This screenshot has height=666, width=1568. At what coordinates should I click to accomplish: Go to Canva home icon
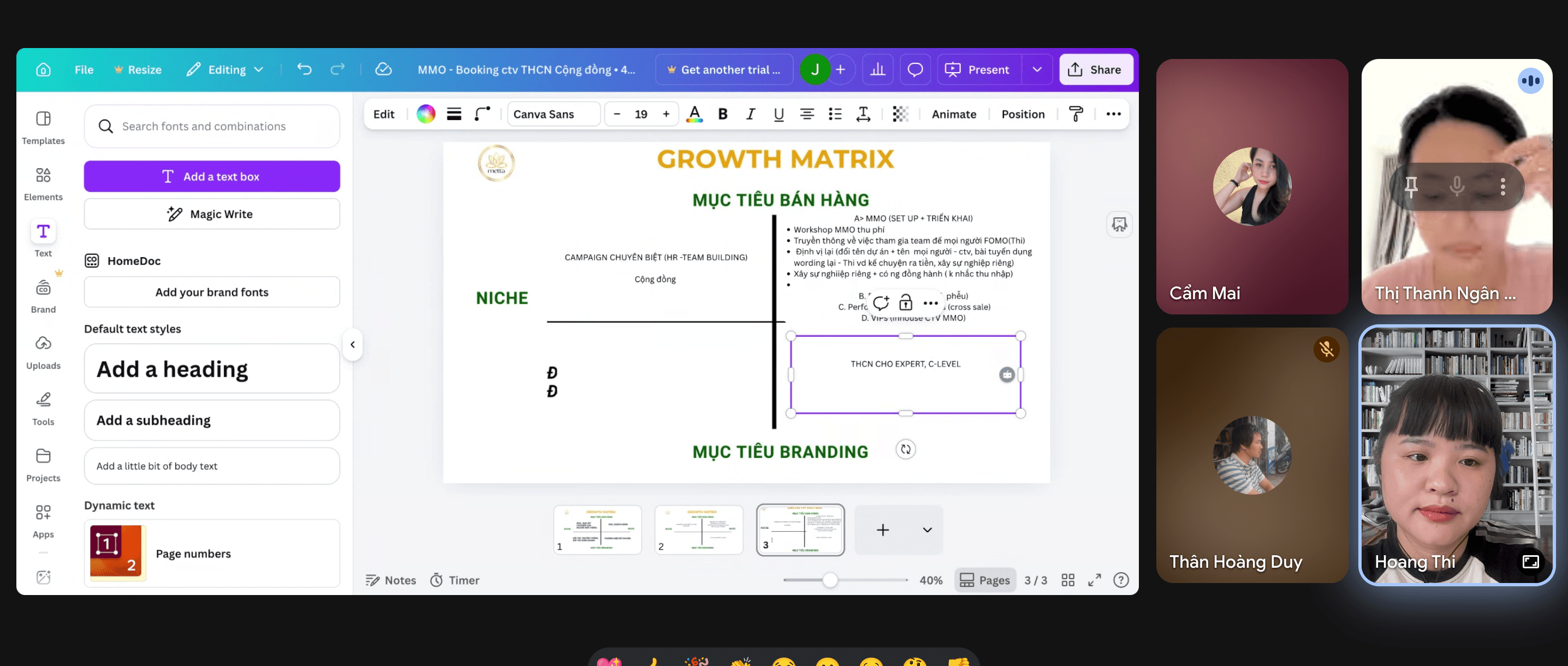(43, 70)
